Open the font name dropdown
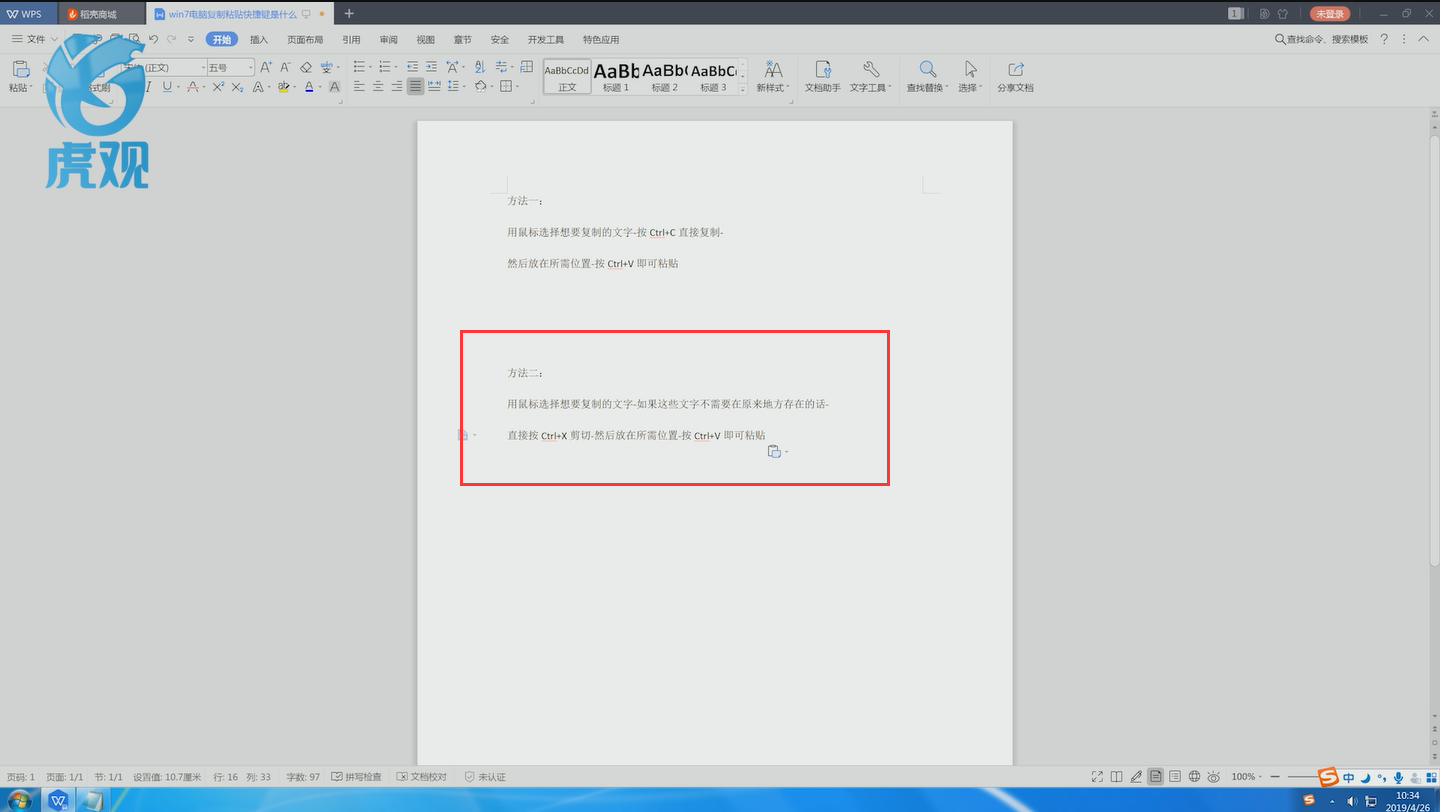Viewport: 1440px width, 812px height. [x=201, y=67]
